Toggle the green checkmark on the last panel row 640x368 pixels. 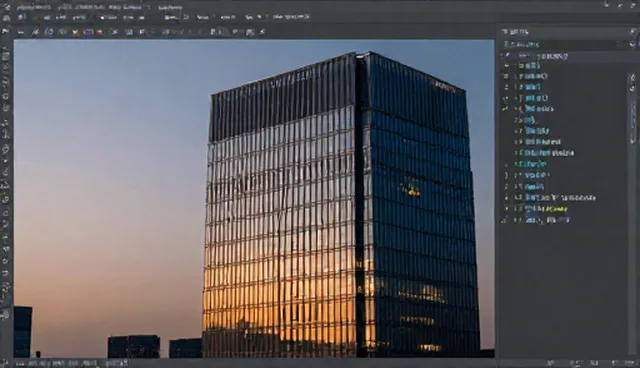[x=505, y=220]
